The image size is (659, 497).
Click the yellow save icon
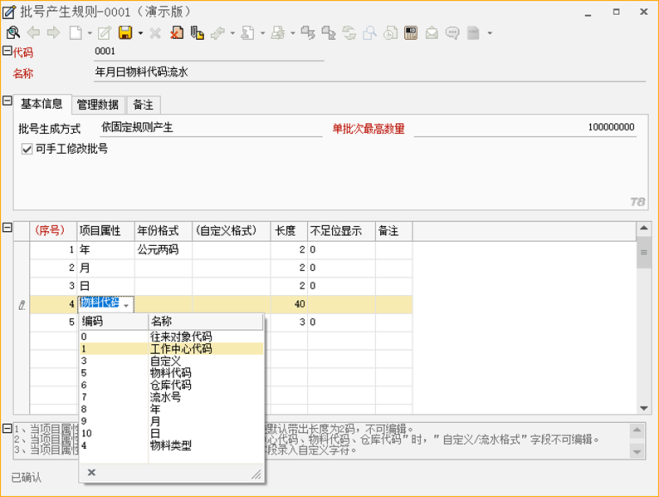[125, 33]
